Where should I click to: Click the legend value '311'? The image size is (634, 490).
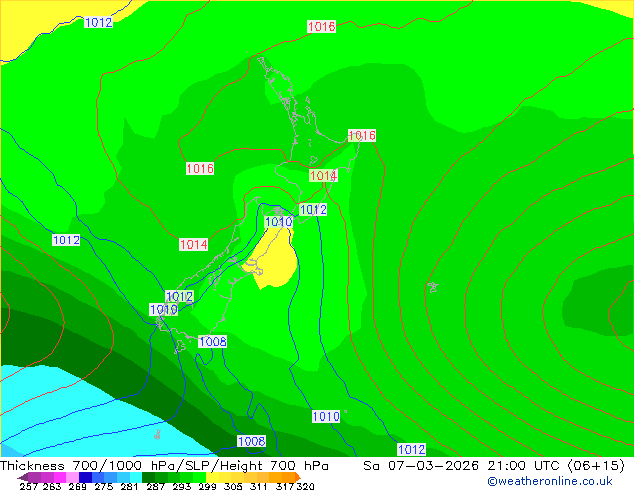click(259, 486)
